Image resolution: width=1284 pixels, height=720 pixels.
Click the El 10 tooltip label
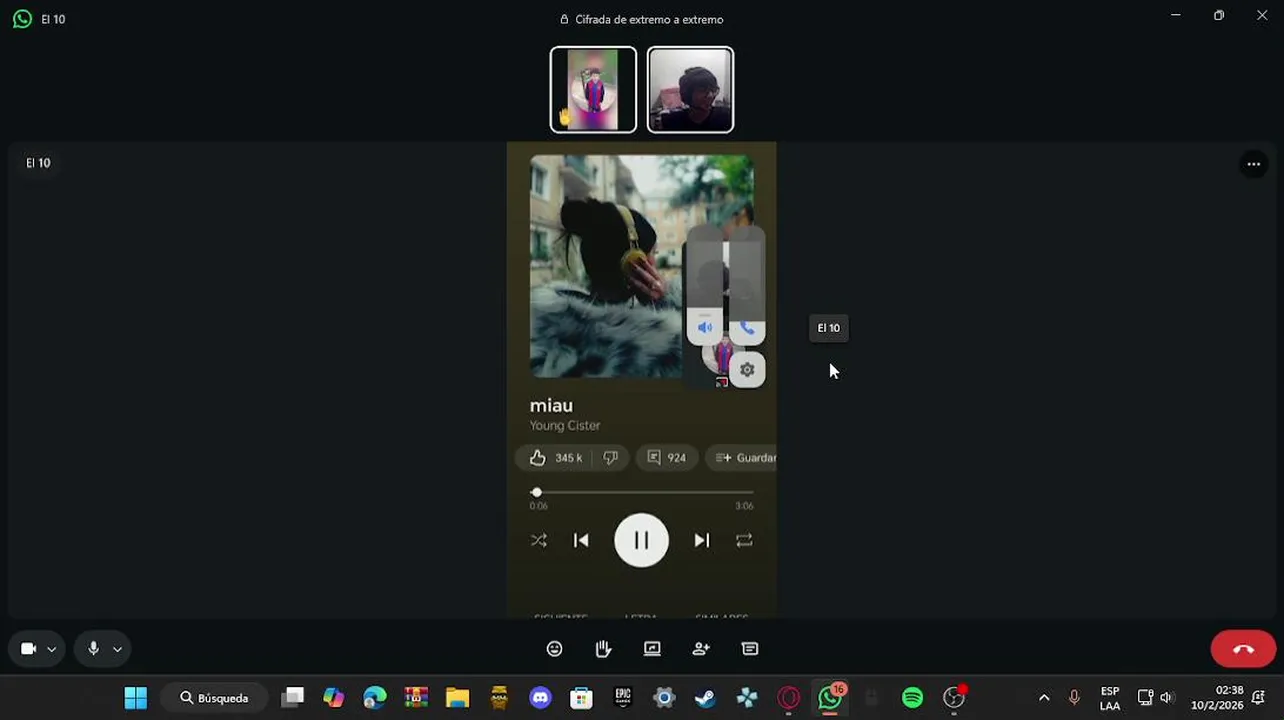[x=829, y=328]
